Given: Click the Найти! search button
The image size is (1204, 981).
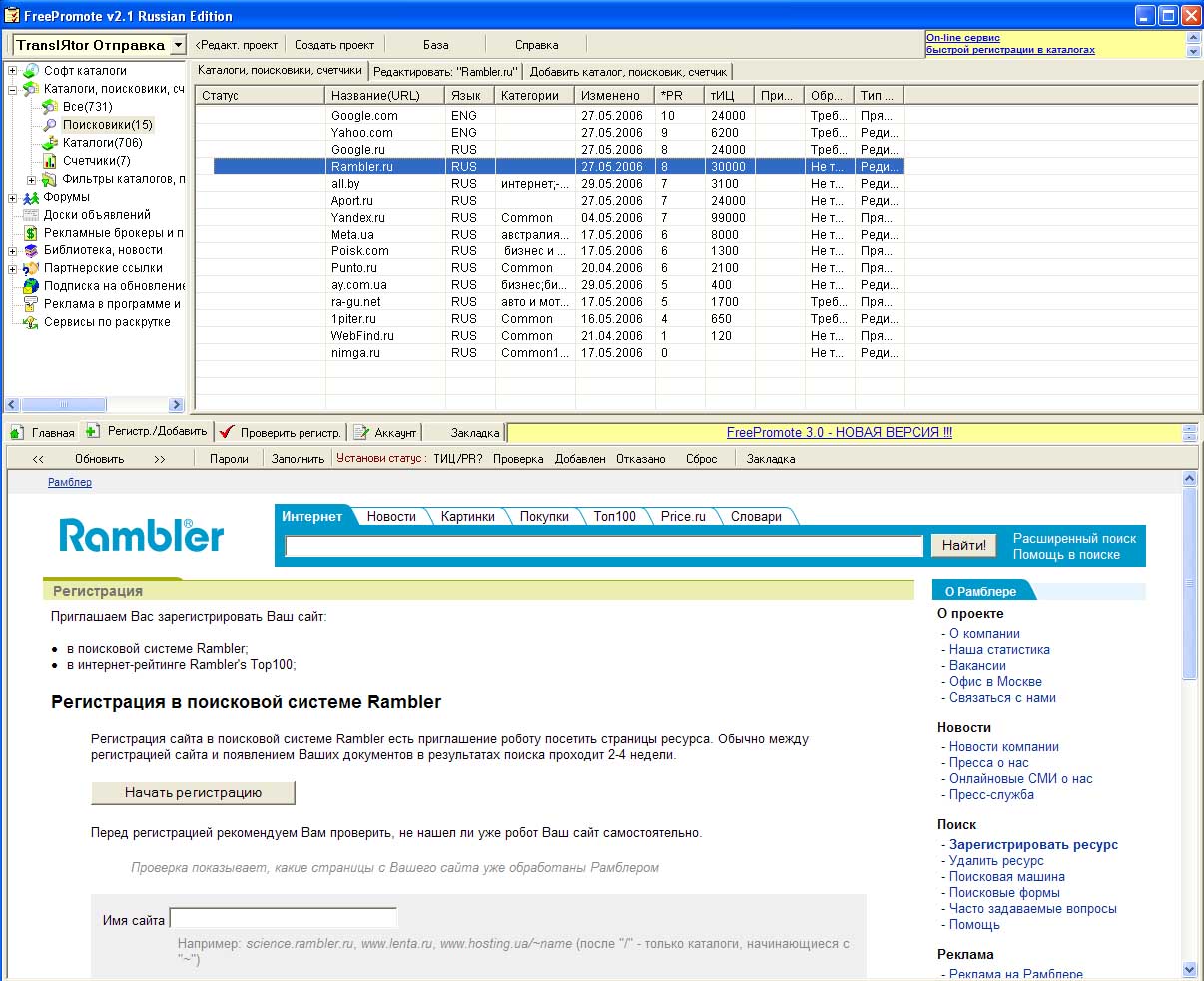Looking at the screenshot, I should tap(964, 545).
